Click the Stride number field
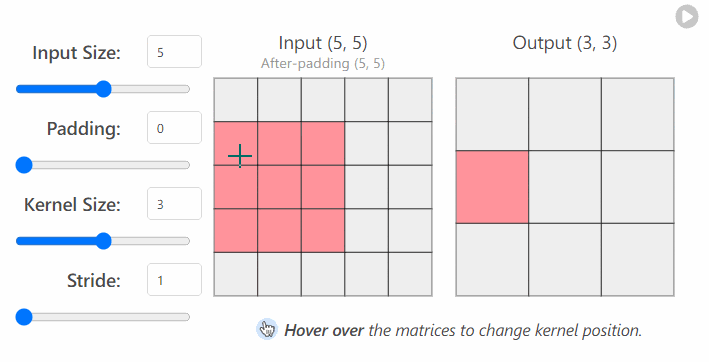Viewport: 709px width, 362px height. 174,279
